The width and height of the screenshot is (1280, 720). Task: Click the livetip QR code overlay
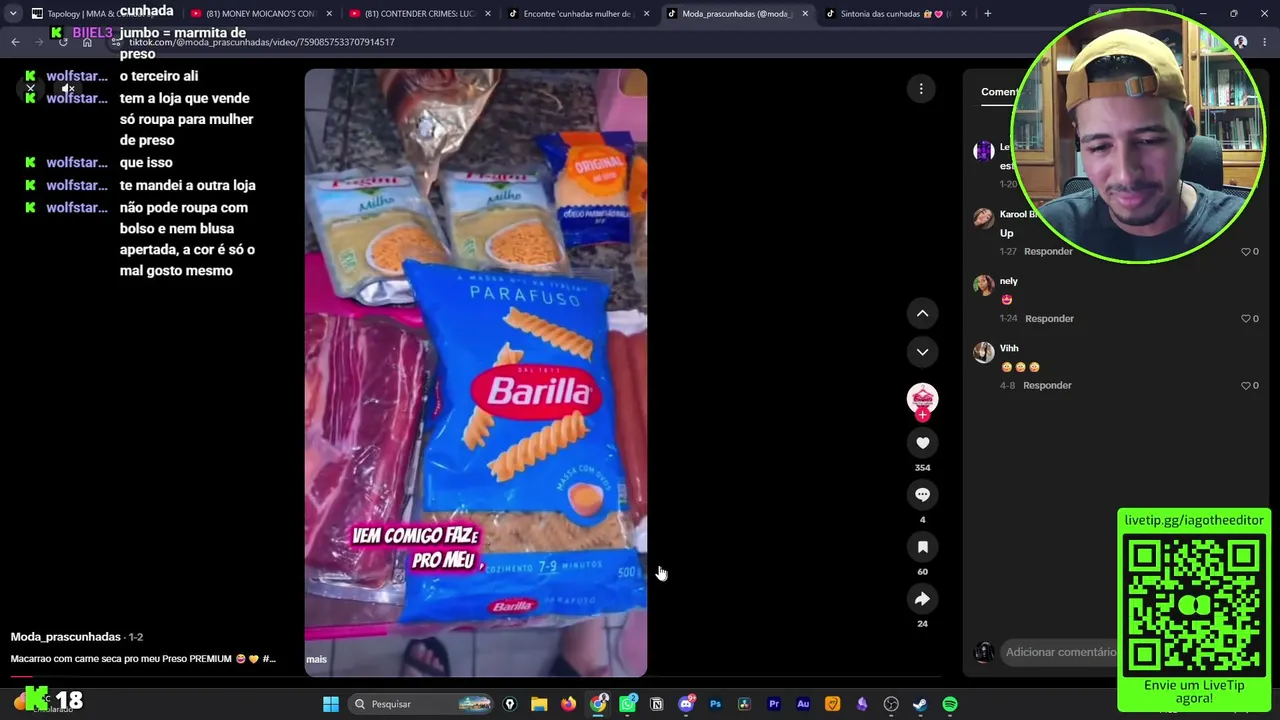pos(1194,604)
